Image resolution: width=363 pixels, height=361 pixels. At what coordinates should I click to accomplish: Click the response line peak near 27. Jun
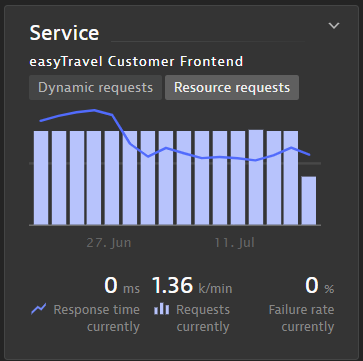(95, 110)
